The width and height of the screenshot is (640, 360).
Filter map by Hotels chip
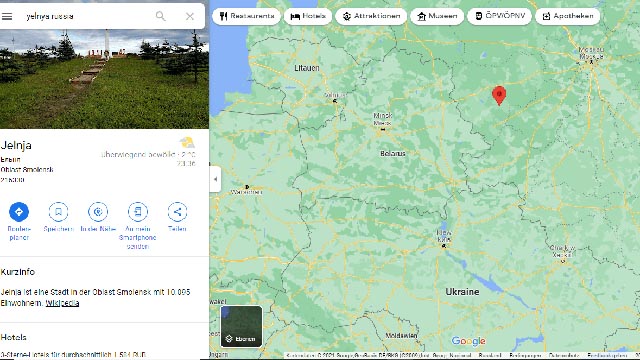point(308,16)
